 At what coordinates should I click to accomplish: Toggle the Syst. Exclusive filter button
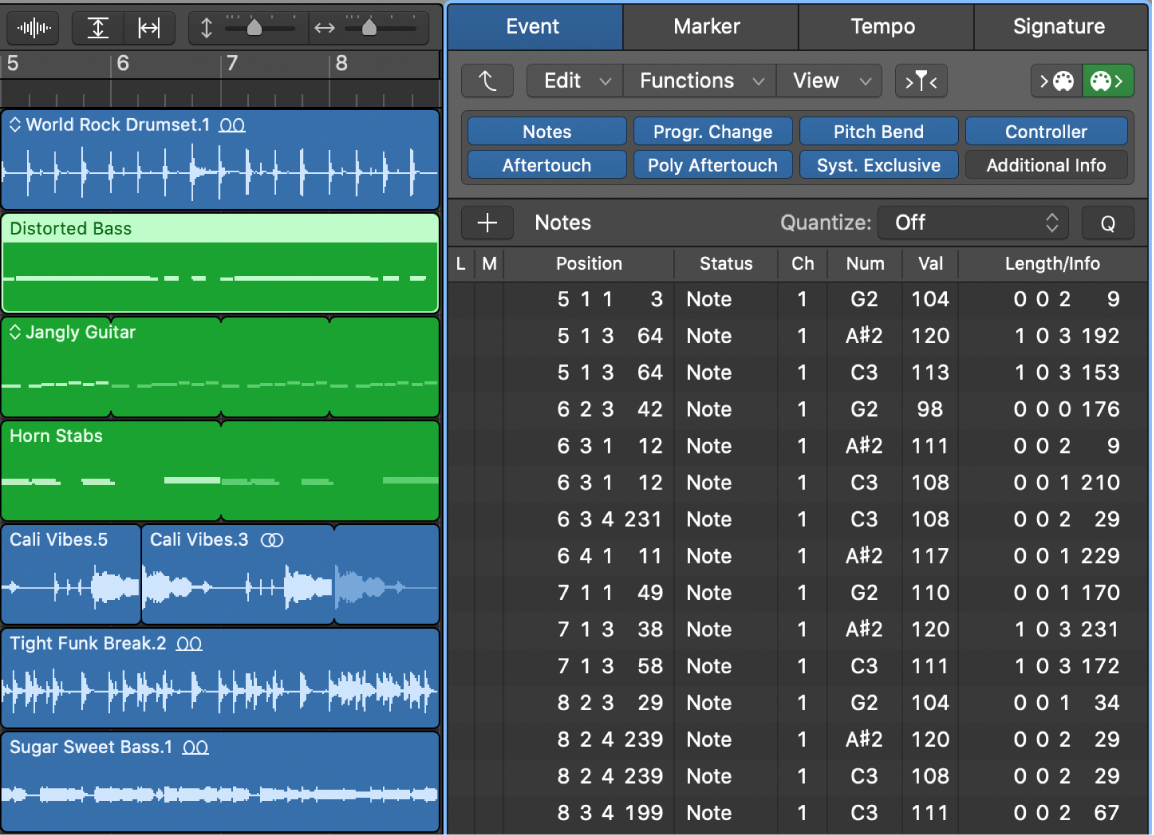(x=878, y=165)
